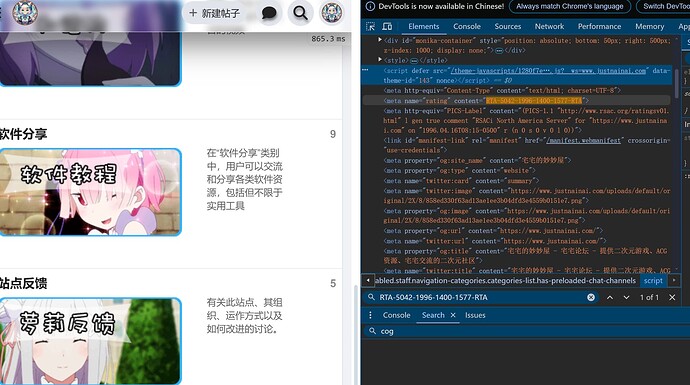Open the 站点反馈 category heading
This screenshot has height=385, width=690.
[23, 283]
